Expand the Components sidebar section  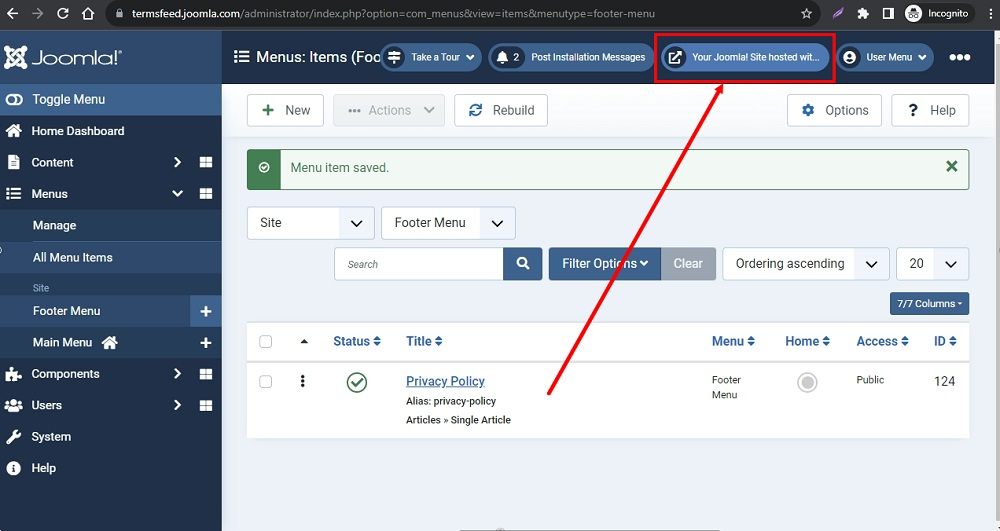[177, 374]
